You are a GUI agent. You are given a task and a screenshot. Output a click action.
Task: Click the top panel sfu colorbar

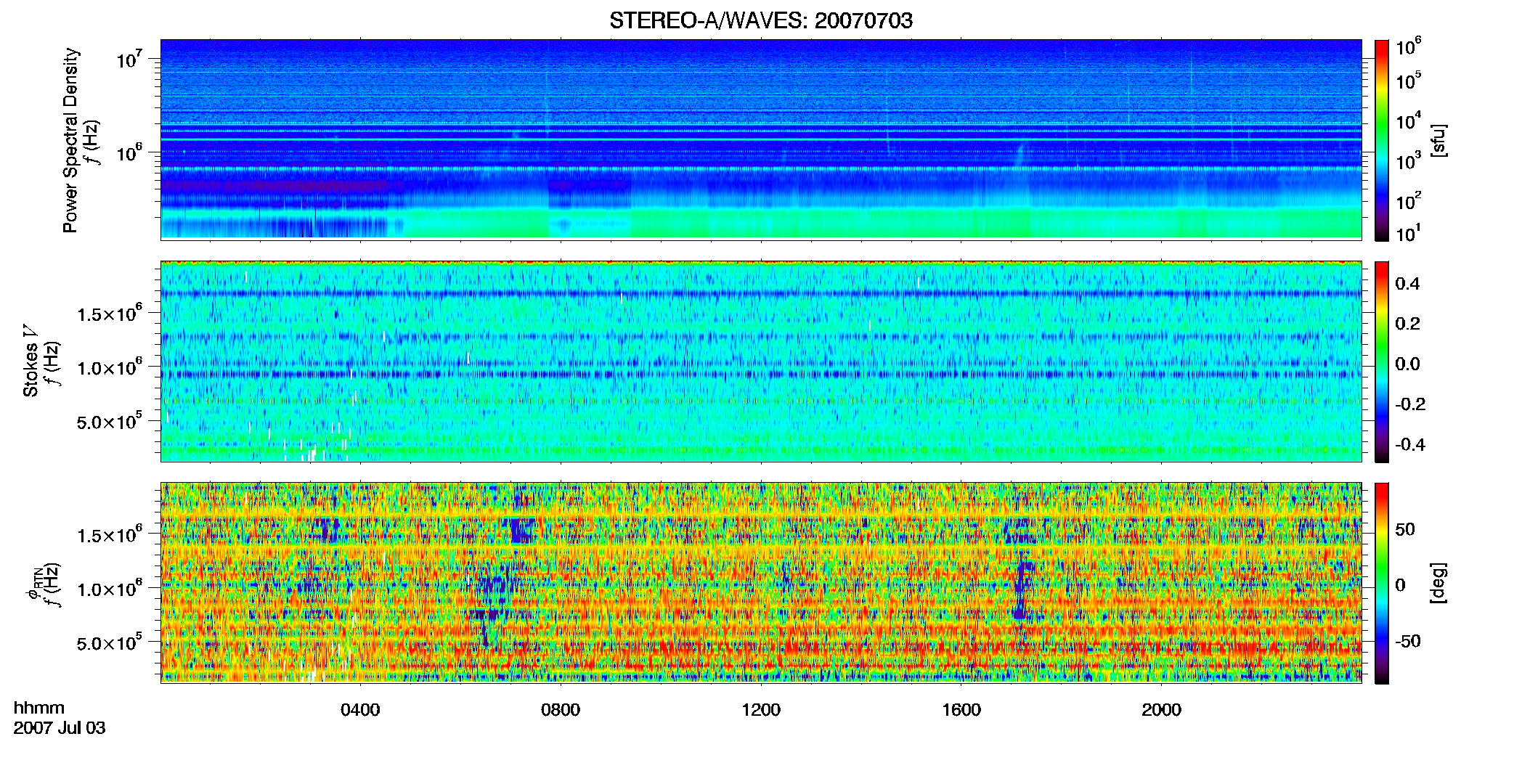[x=1382, y=140]
